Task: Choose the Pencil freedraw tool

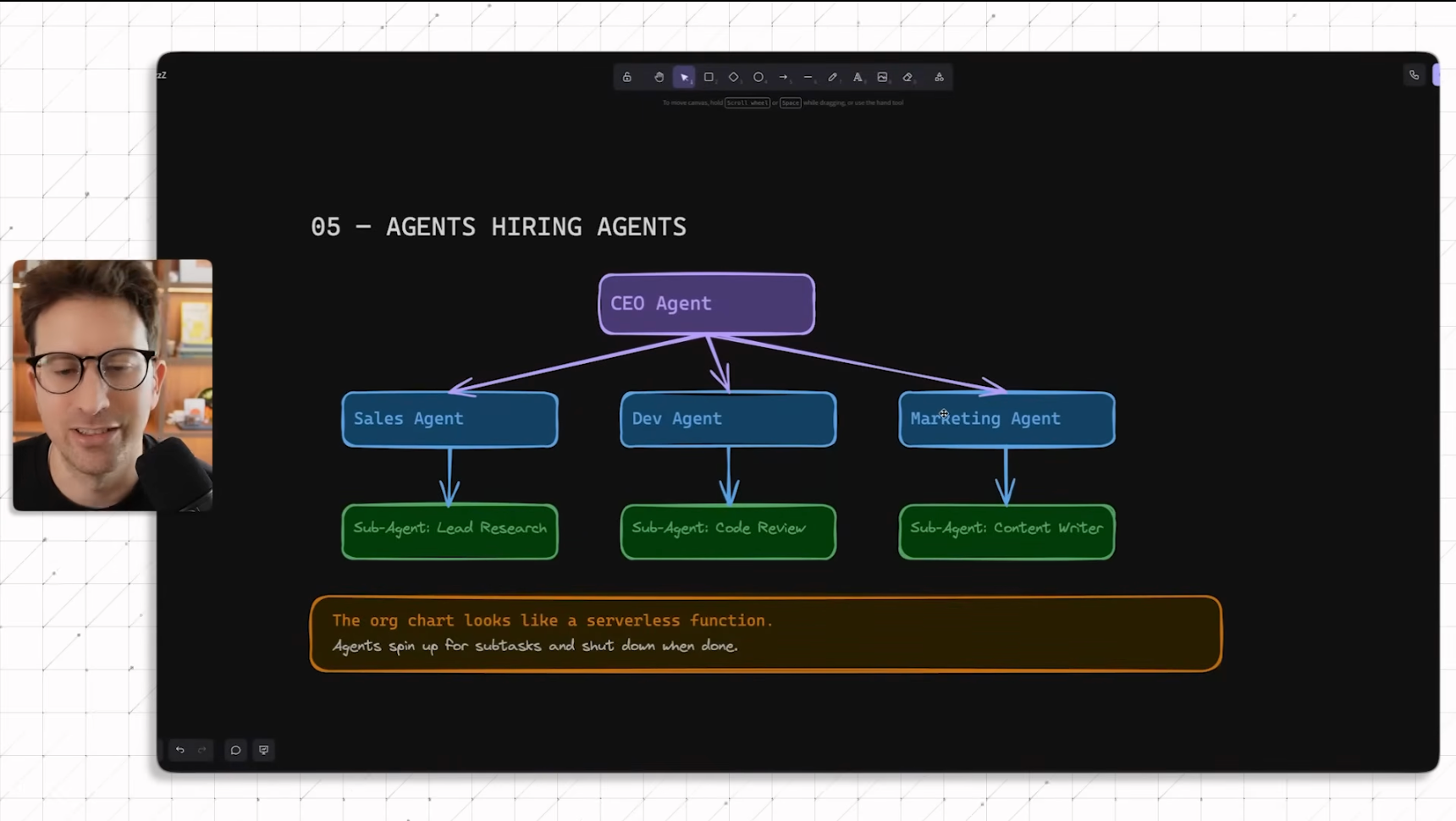Action: (833, 77)
